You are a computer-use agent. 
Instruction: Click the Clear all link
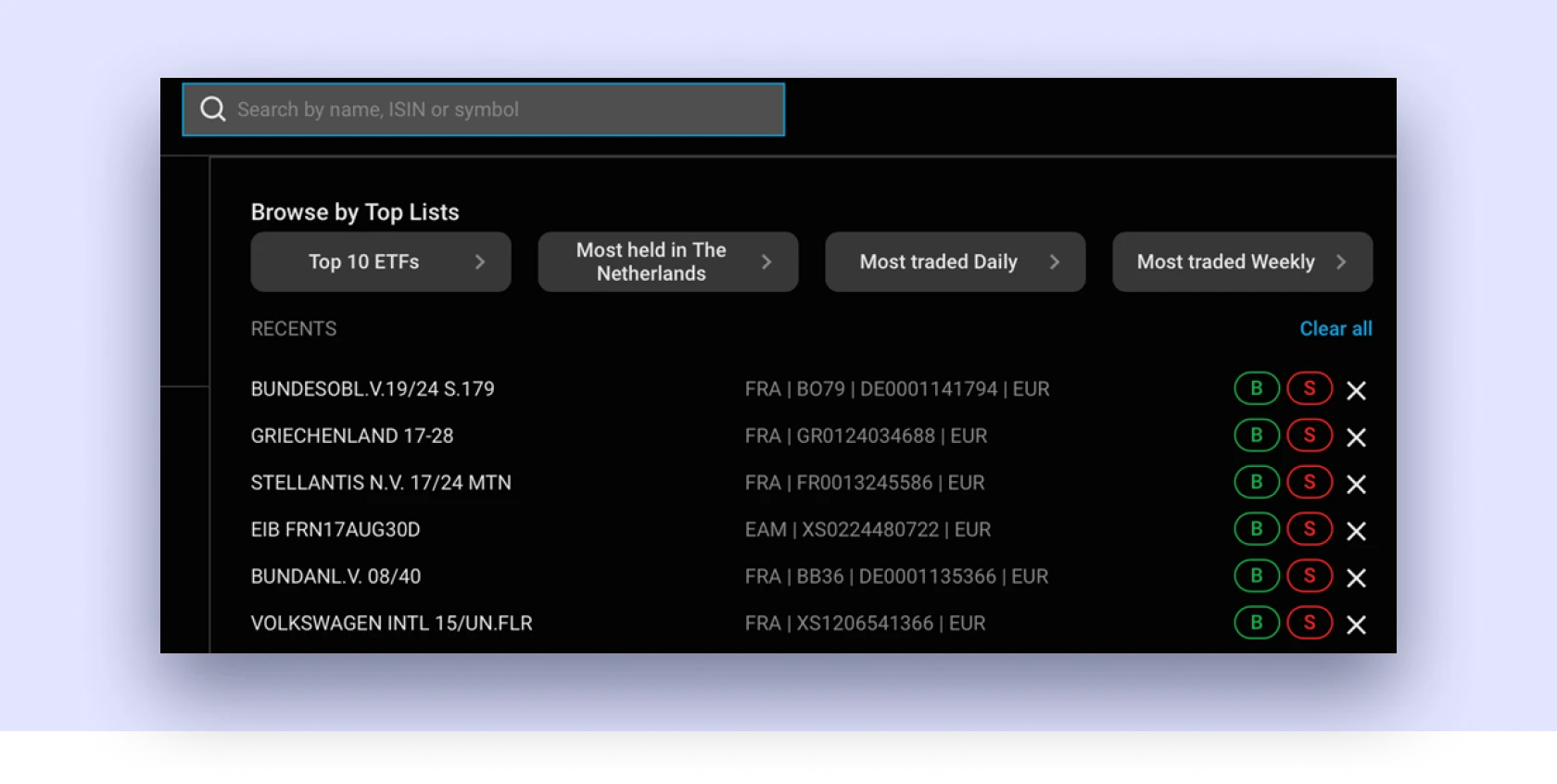(1335, 329)
